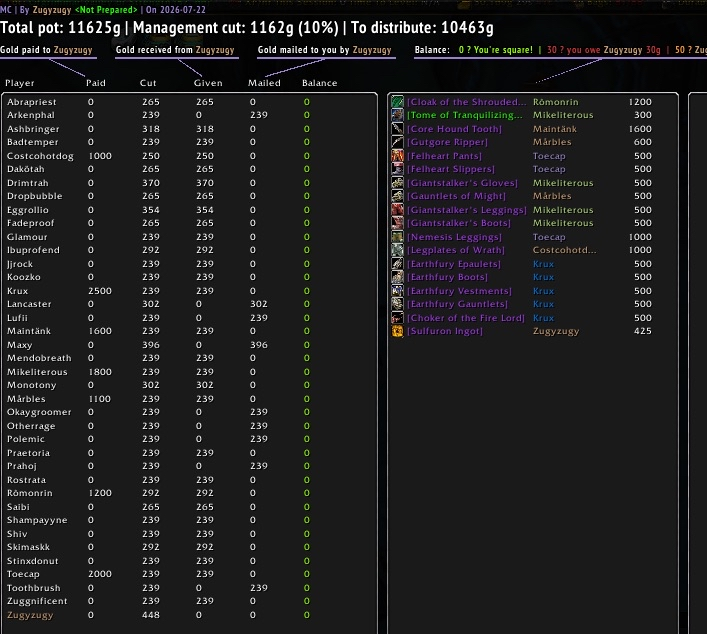Image resolution: width=707 pixels, height=634 pixels.
Task: Click the Earthfury Gauntlets item icon
Action: 397,304
